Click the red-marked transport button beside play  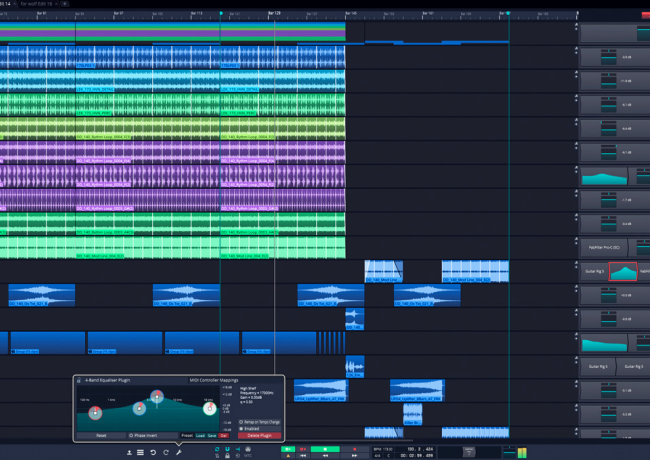pyautogui.click(x=303, y=449)
